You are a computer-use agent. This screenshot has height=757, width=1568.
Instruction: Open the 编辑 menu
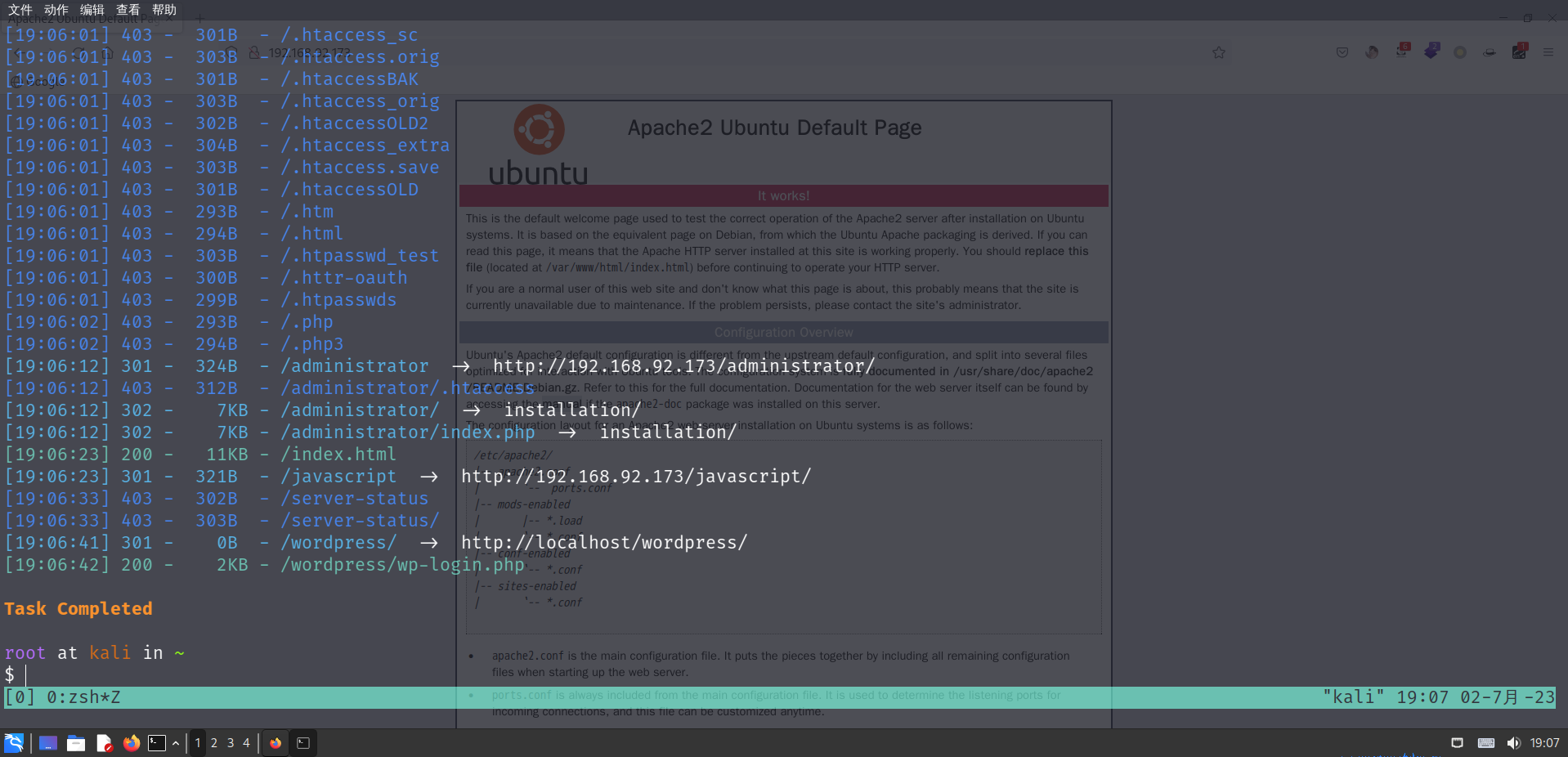[92, 10]
